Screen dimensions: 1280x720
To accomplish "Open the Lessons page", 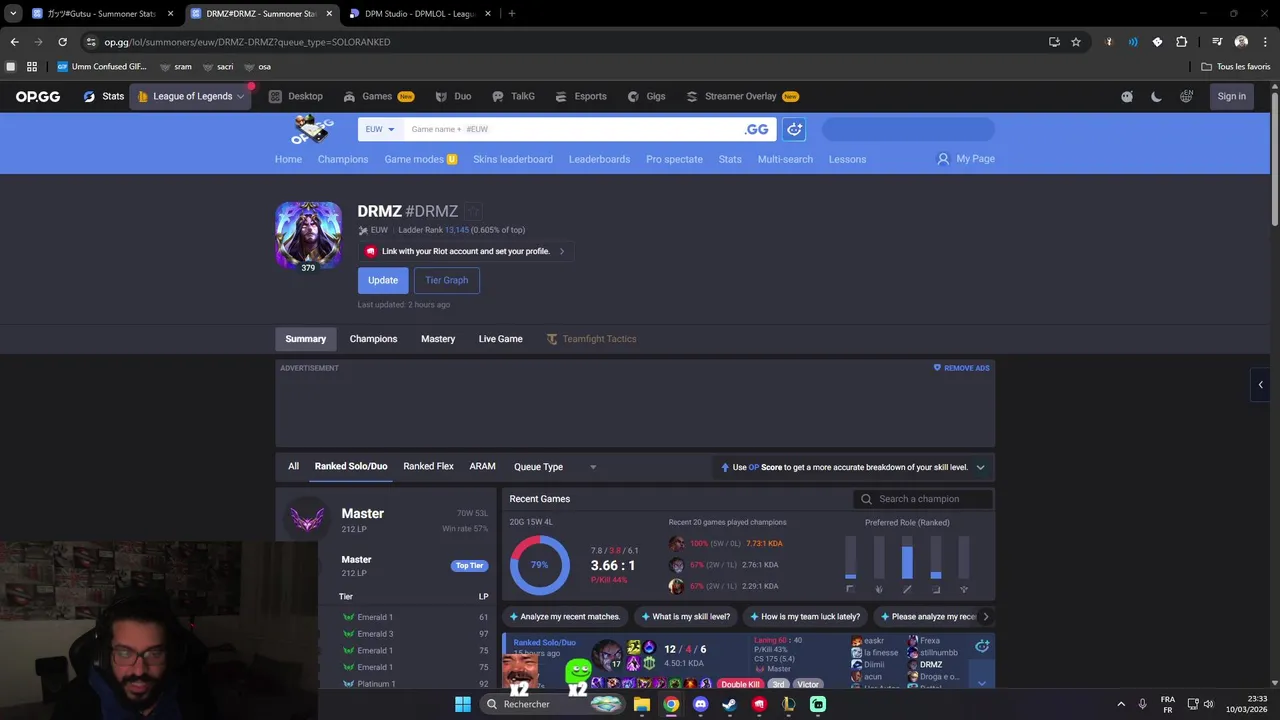I will [x=847, y=159].
